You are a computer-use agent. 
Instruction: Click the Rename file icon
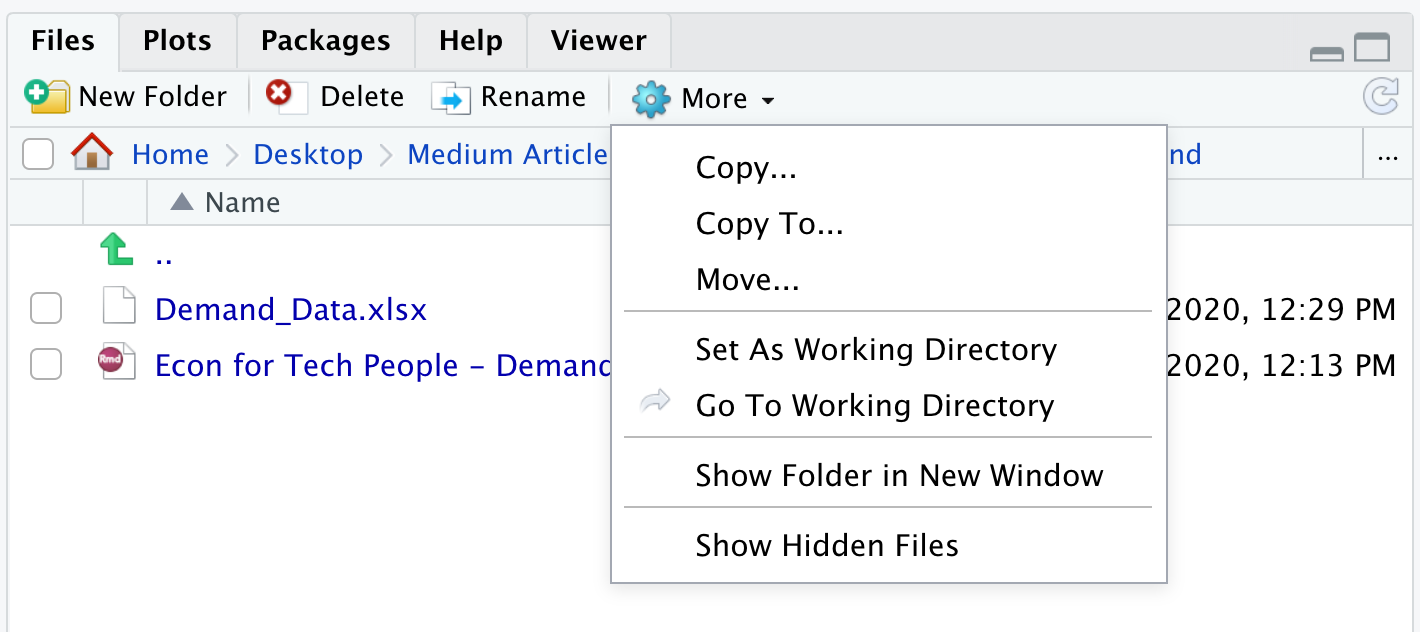tap(450, 97)
